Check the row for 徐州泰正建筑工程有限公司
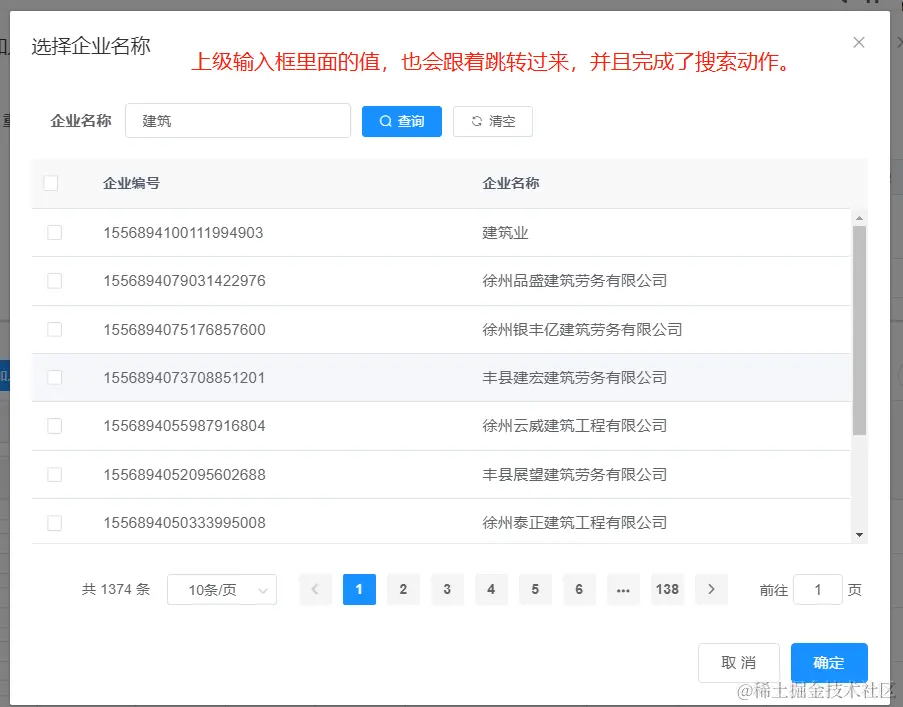This screenshot has width=903, height=707. 54,523
